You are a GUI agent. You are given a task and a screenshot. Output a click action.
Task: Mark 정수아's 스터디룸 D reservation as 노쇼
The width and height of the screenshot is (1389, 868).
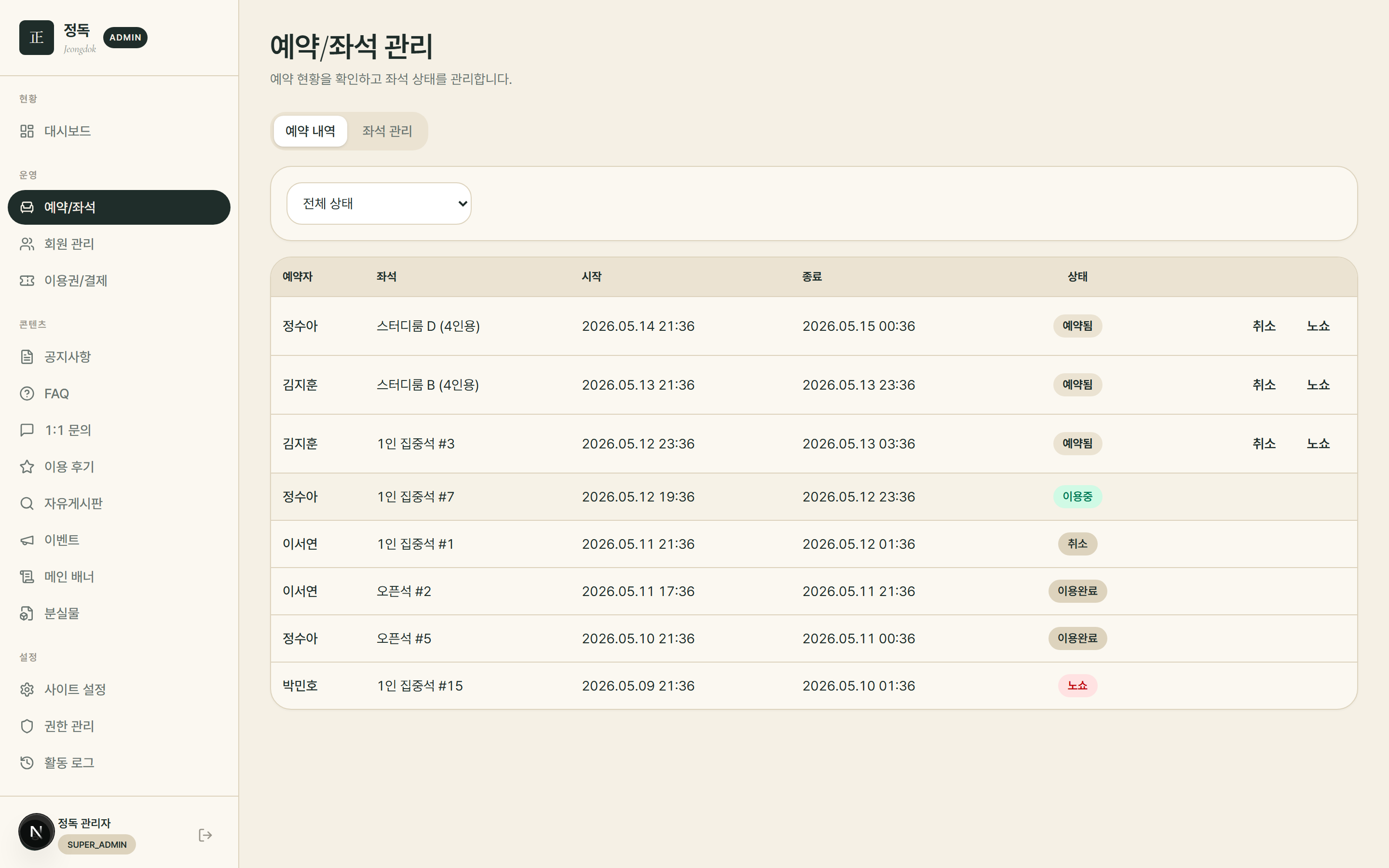pos(1318,326)
